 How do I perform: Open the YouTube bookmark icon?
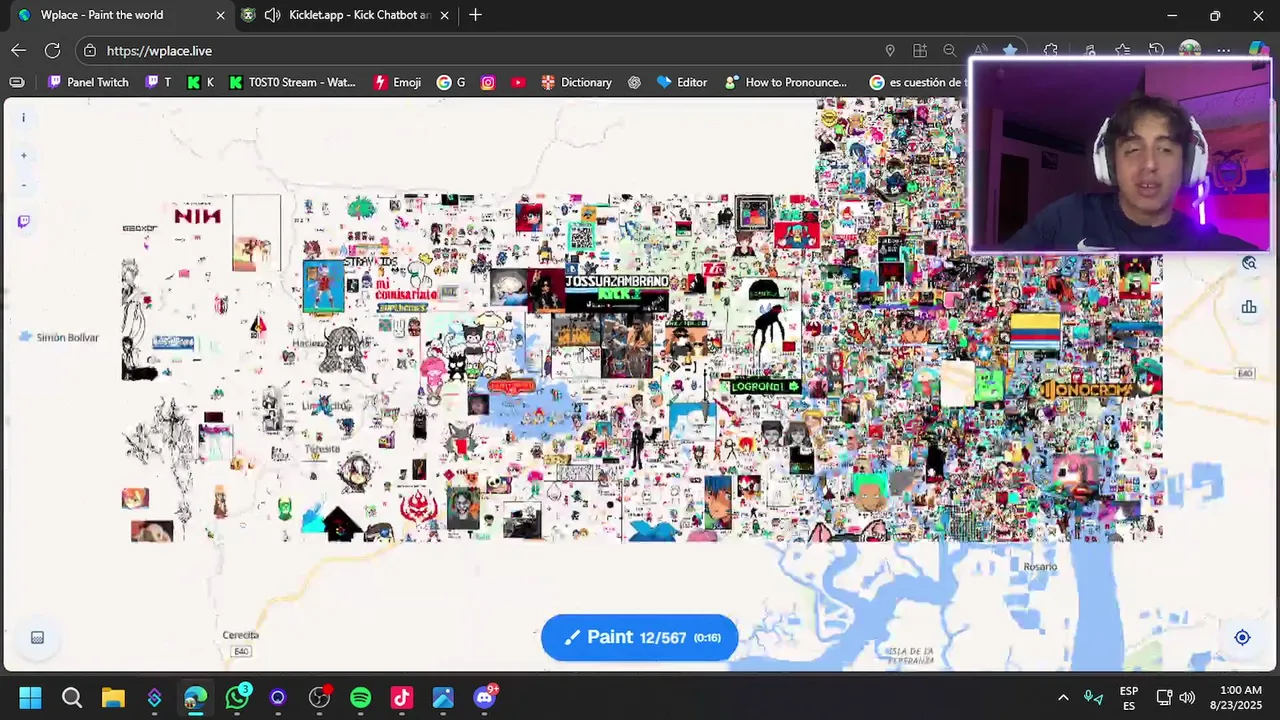coord(518,82)
